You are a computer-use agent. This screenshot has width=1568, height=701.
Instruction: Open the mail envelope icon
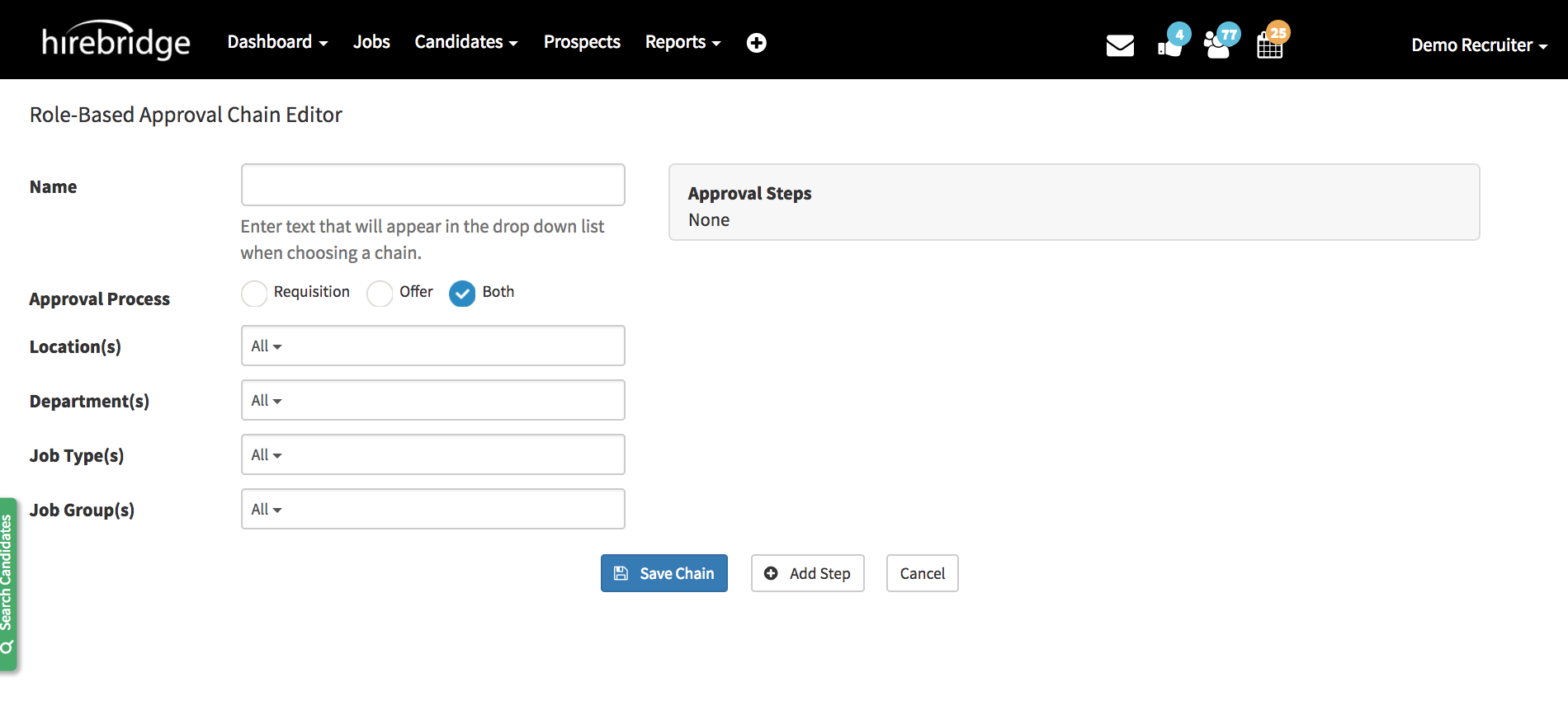coord(1119,45)
